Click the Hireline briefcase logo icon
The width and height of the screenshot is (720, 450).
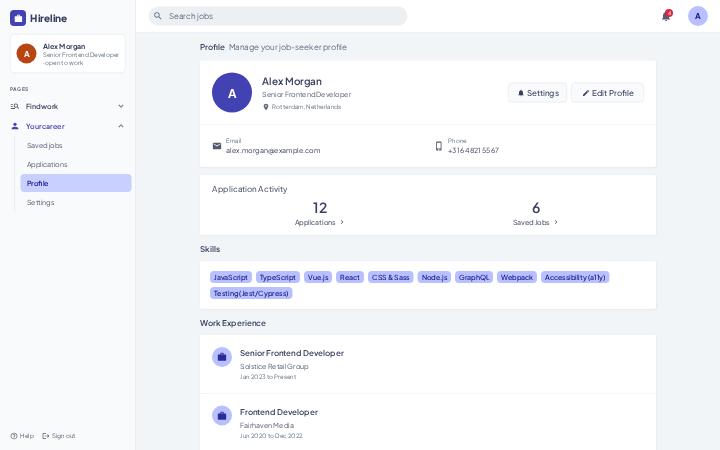click(18, 18)
